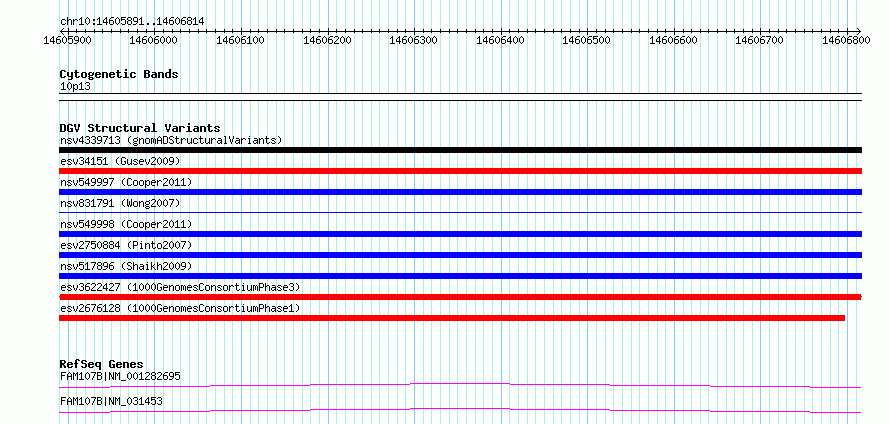
Task: Open gene FAM107B|NM_031453 label
Action: pos(111,401)
